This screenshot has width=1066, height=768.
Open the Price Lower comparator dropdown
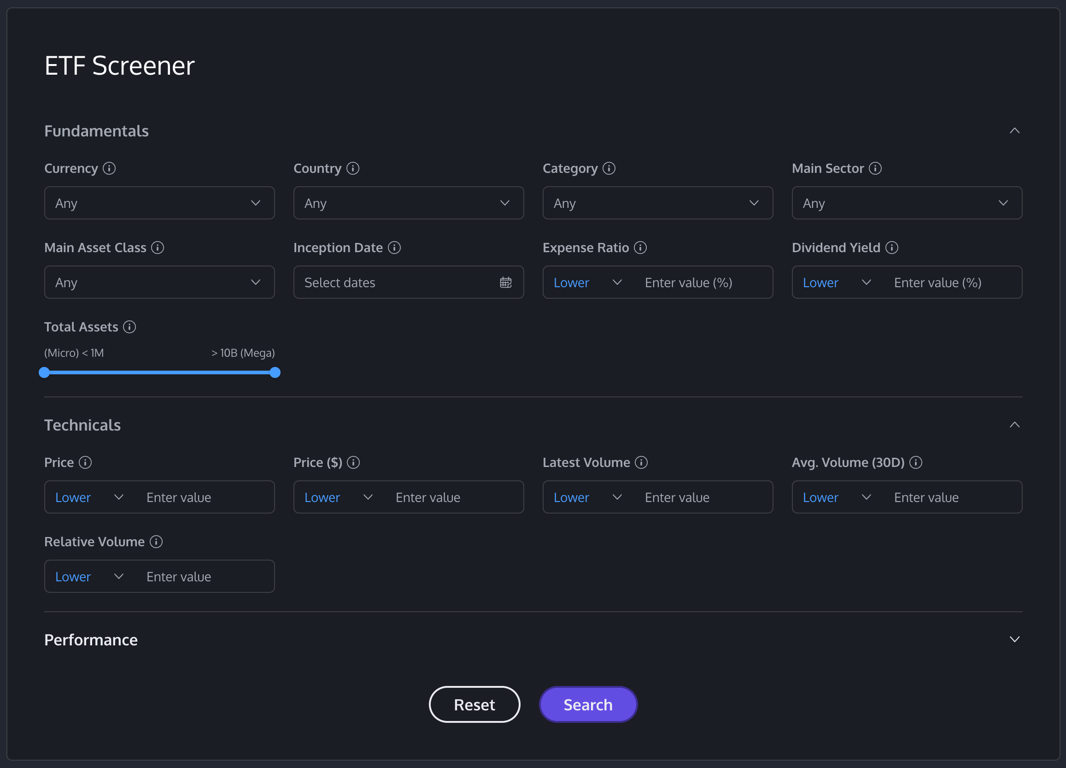89,498
